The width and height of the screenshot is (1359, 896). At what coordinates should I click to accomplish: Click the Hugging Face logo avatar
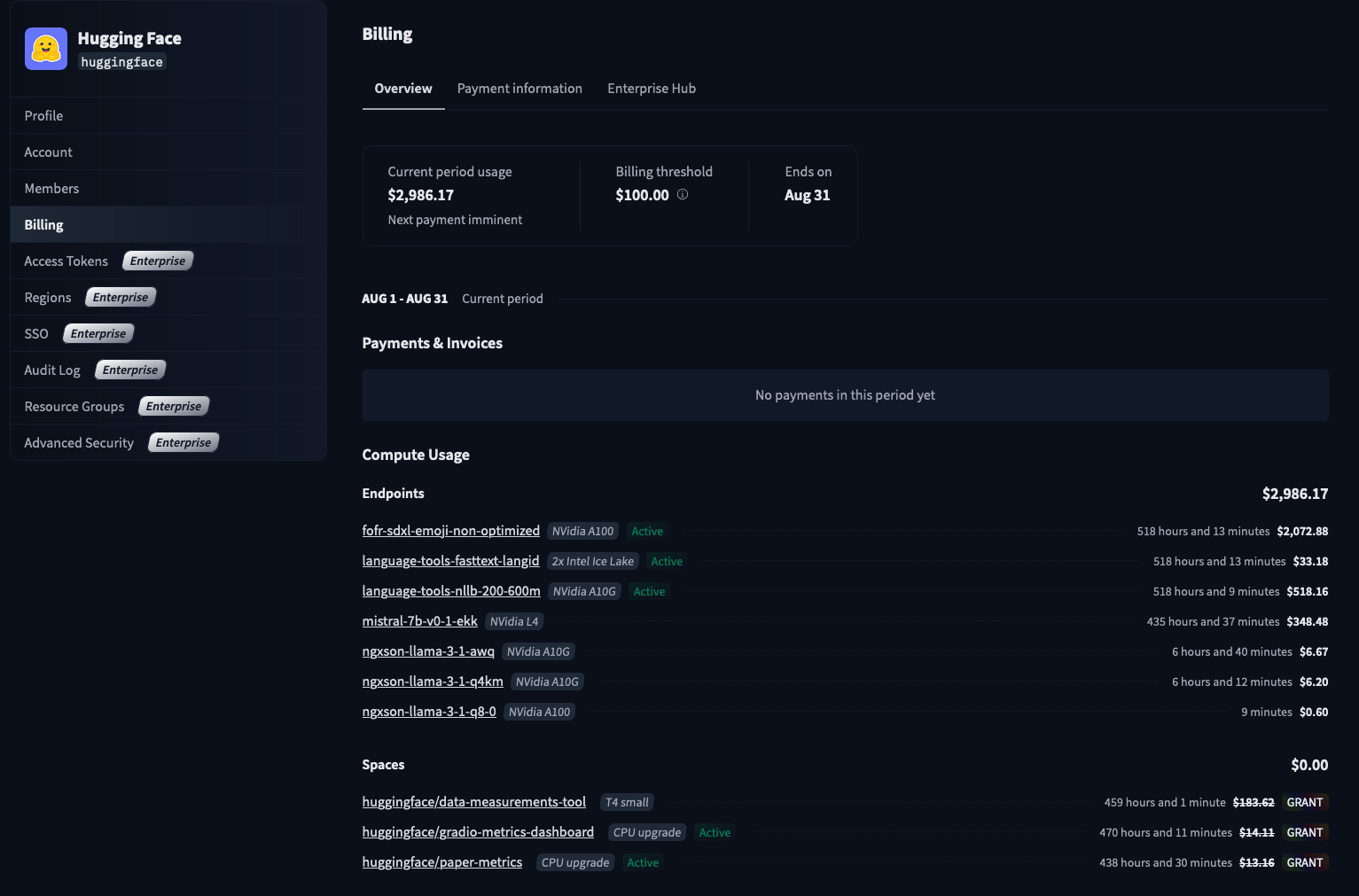coord(45,49)
